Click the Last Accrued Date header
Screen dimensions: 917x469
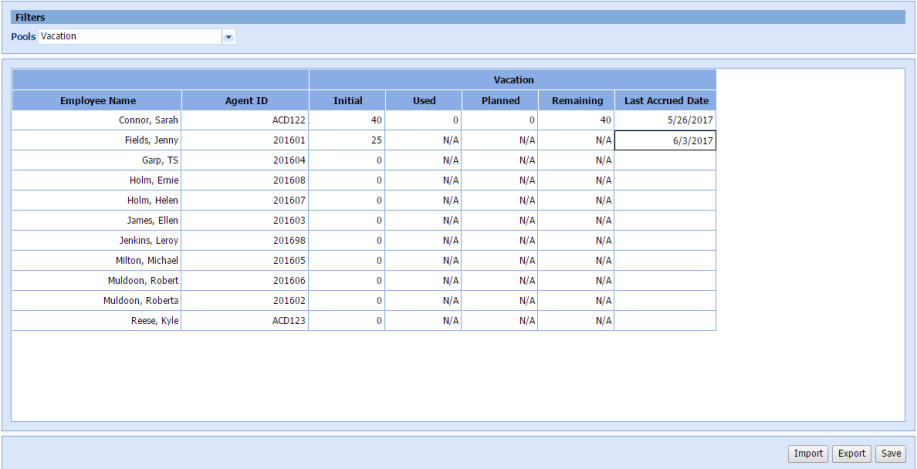point(665,100)
